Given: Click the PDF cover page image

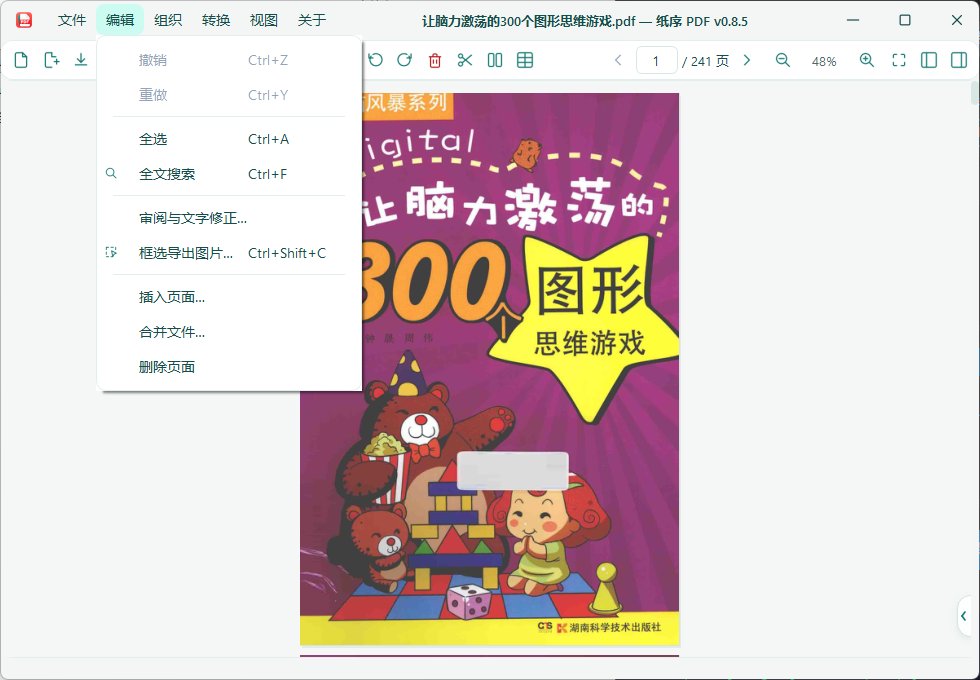Looking at the screenshot, I should click(489, 369).
